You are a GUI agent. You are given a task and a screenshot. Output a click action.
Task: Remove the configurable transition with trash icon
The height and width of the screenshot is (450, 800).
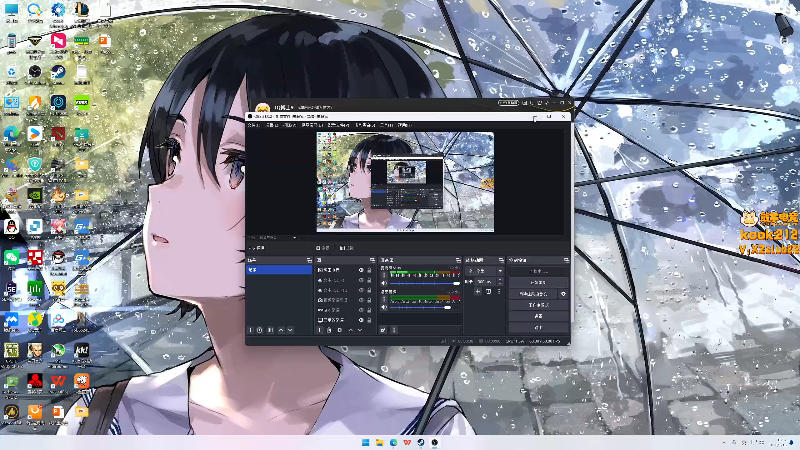(x=488, y=291)
